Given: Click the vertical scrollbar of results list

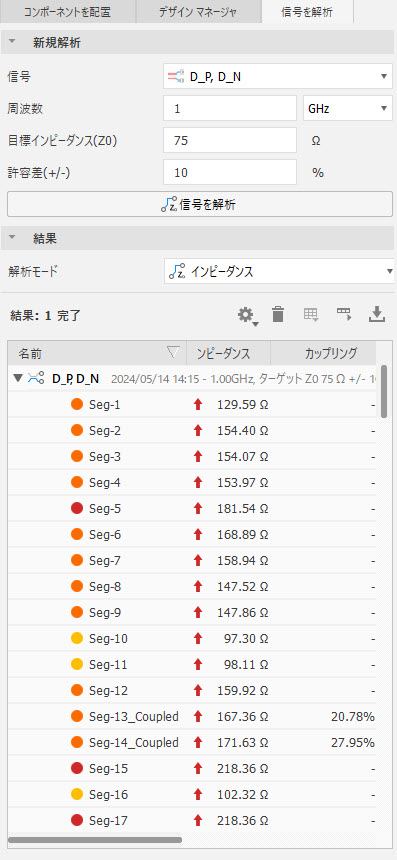Looking at the screenshot, I should (384, 392).
